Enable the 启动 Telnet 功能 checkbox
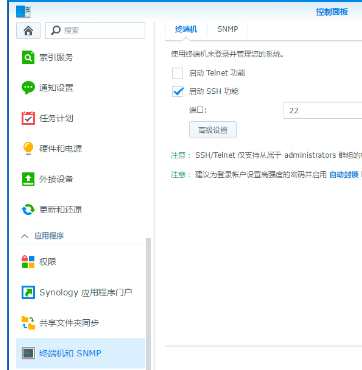Screen dimensions: 362x370 177,73
